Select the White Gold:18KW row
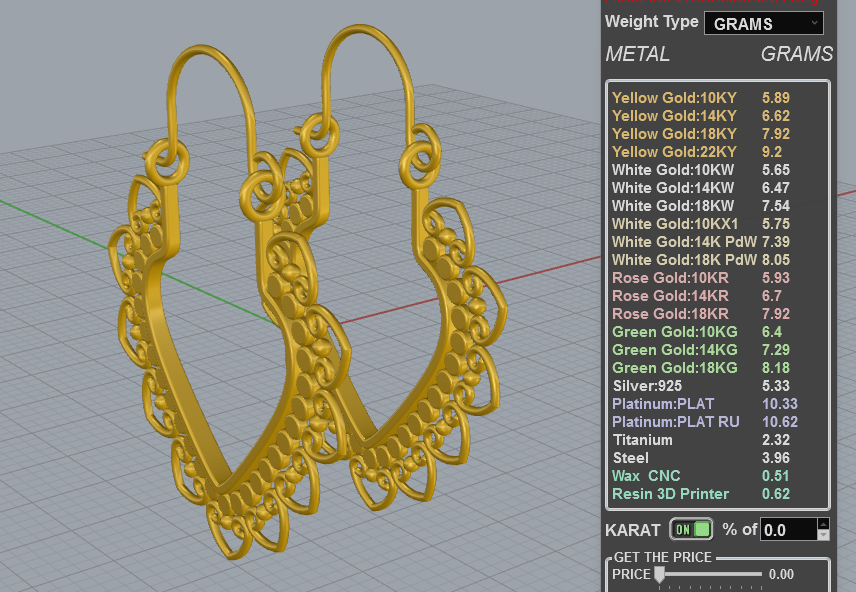This screenshot has width=856, height=592. click(718, 206)
